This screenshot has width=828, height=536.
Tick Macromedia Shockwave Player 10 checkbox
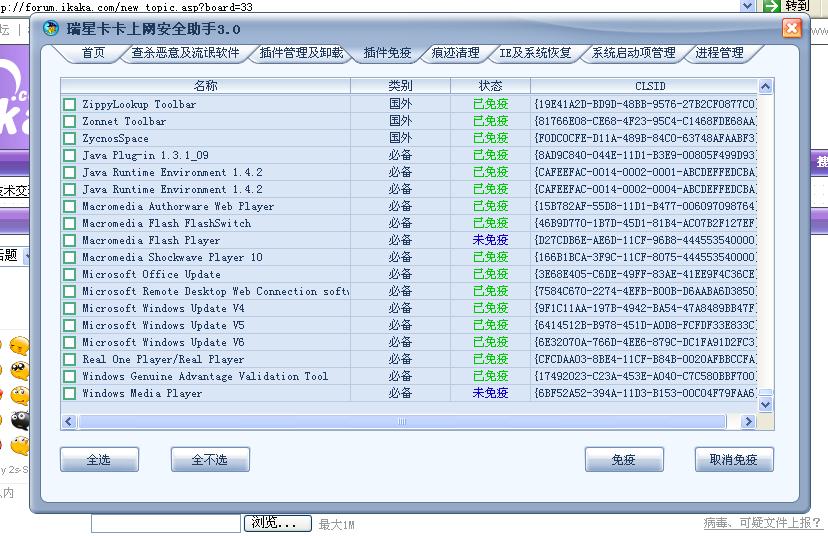pyautogui.click(x=69, y=257)
